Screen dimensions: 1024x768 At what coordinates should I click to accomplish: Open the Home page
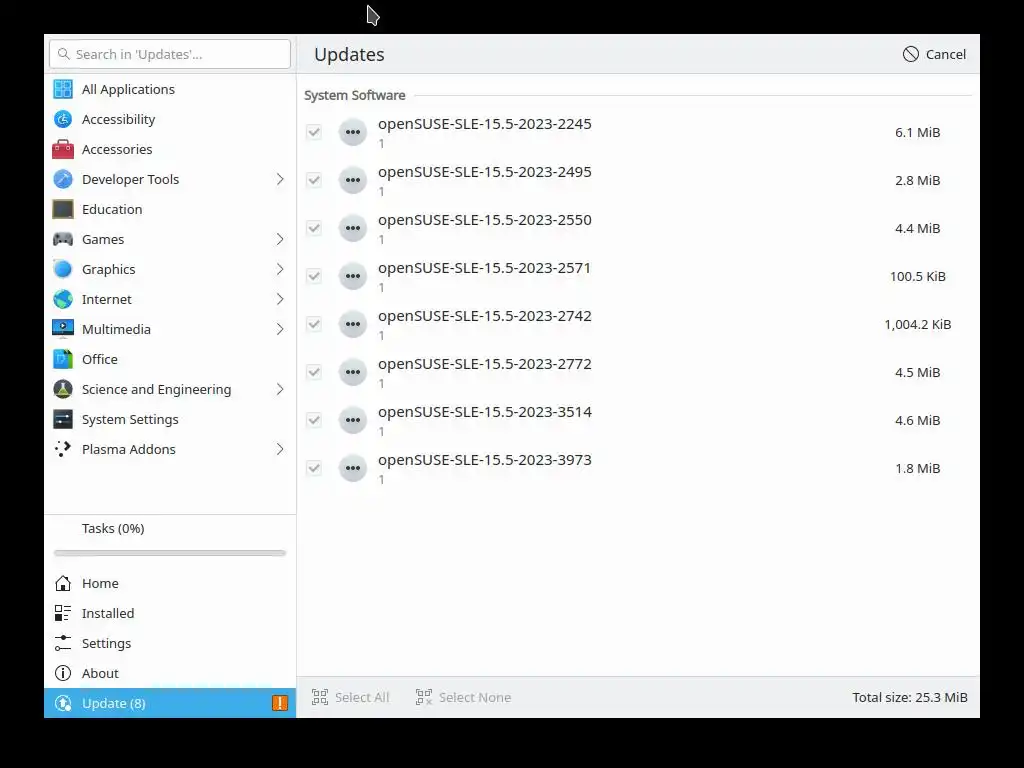170,583
